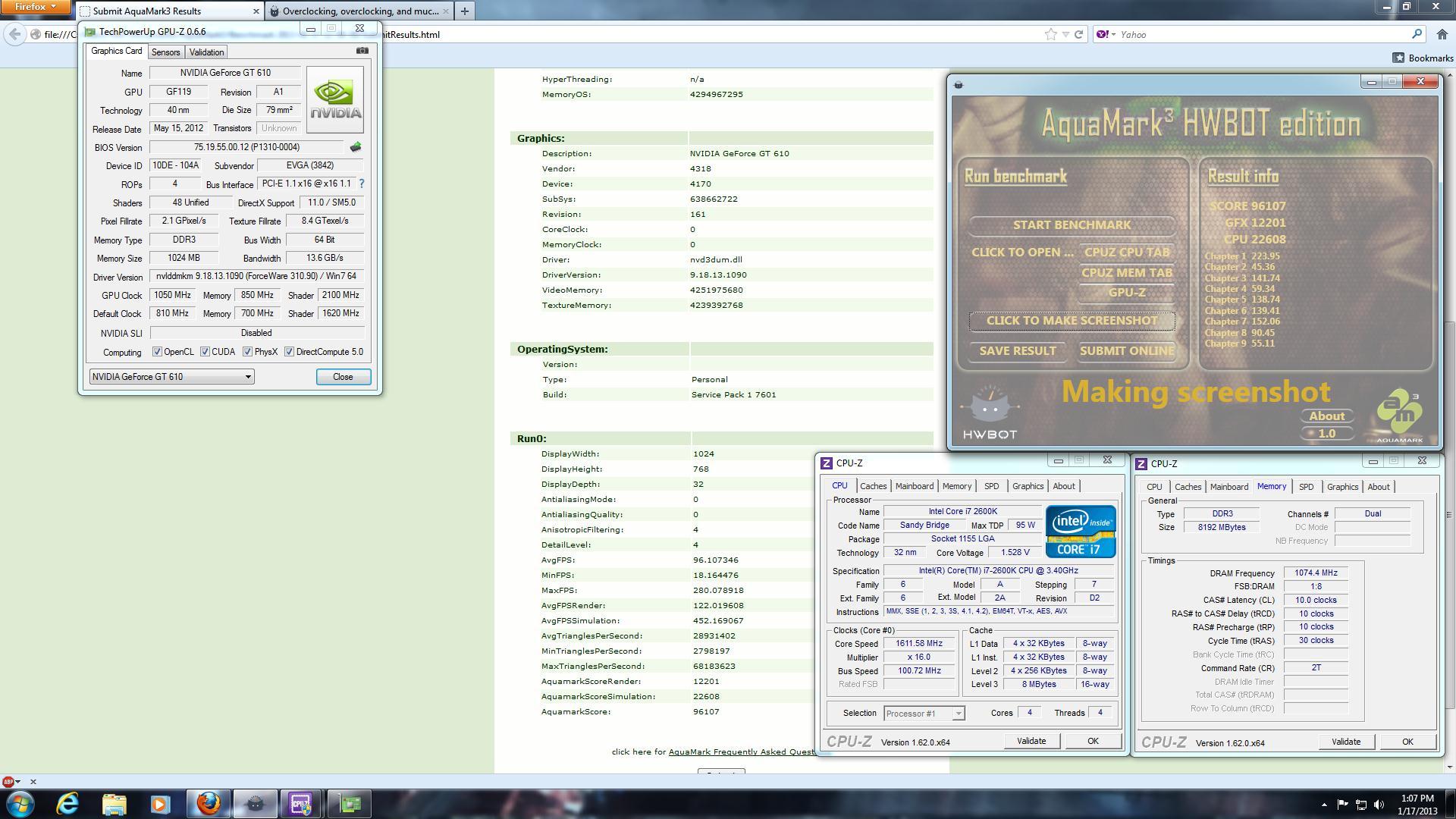This screenshot has width=1456, height=819.
Task: Click the NVIDIA logo in GPU-Z
Action: click(x=335, y=99)
